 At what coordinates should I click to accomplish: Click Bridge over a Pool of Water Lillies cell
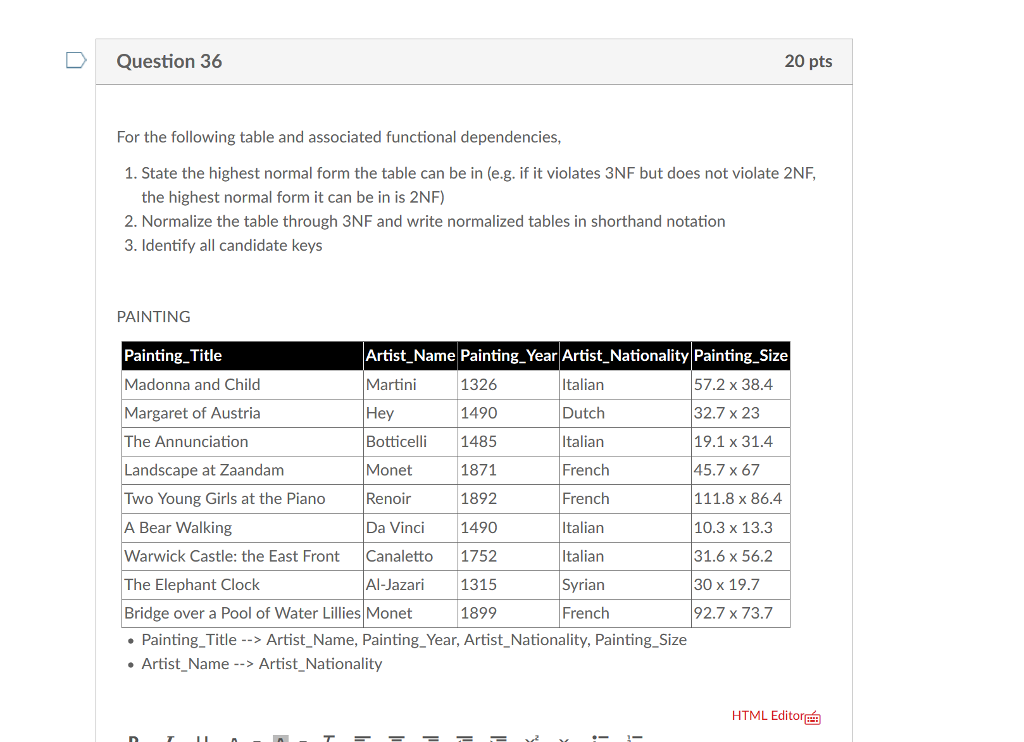click(242, 613)
